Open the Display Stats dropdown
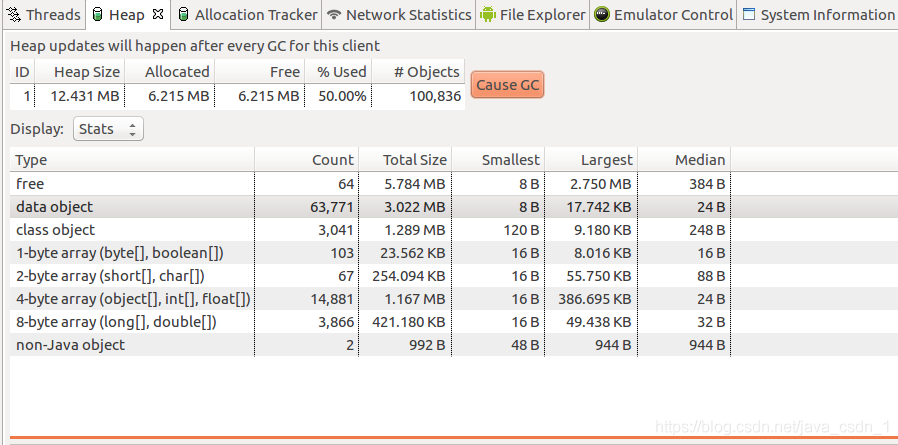This screenshot has height=445, width=898. [108, 129]
